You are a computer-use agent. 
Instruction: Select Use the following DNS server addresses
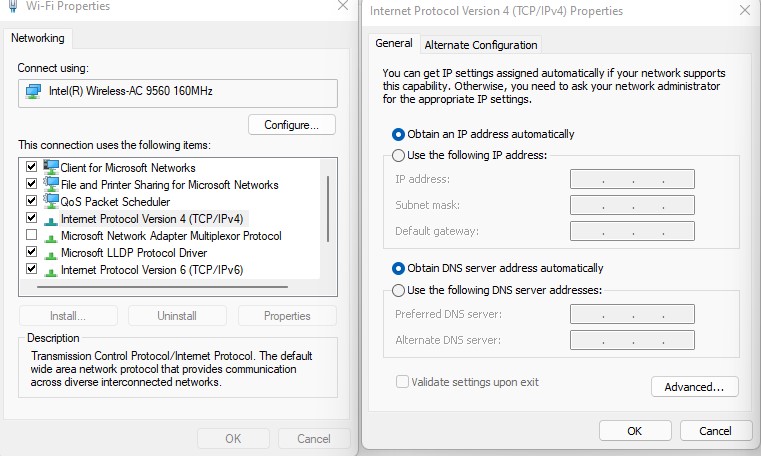[x=399, y=290]
